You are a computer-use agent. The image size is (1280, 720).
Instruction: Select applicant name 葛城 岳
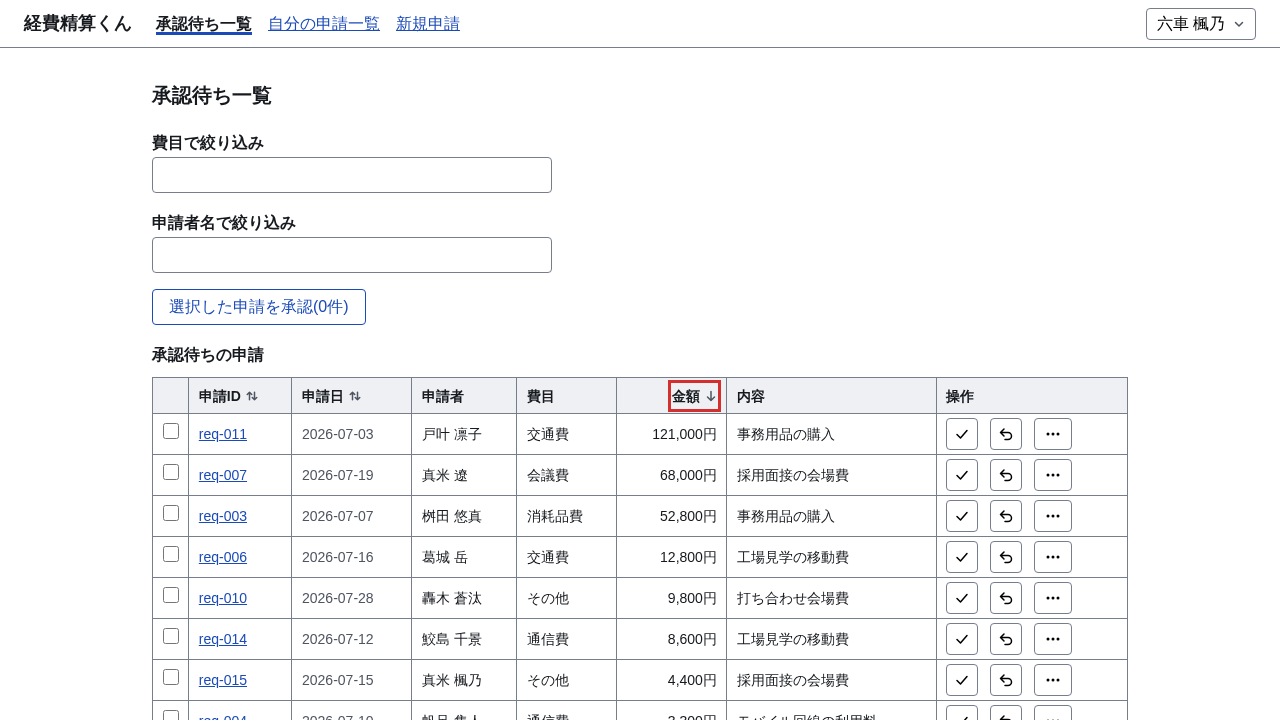[445, 557]
